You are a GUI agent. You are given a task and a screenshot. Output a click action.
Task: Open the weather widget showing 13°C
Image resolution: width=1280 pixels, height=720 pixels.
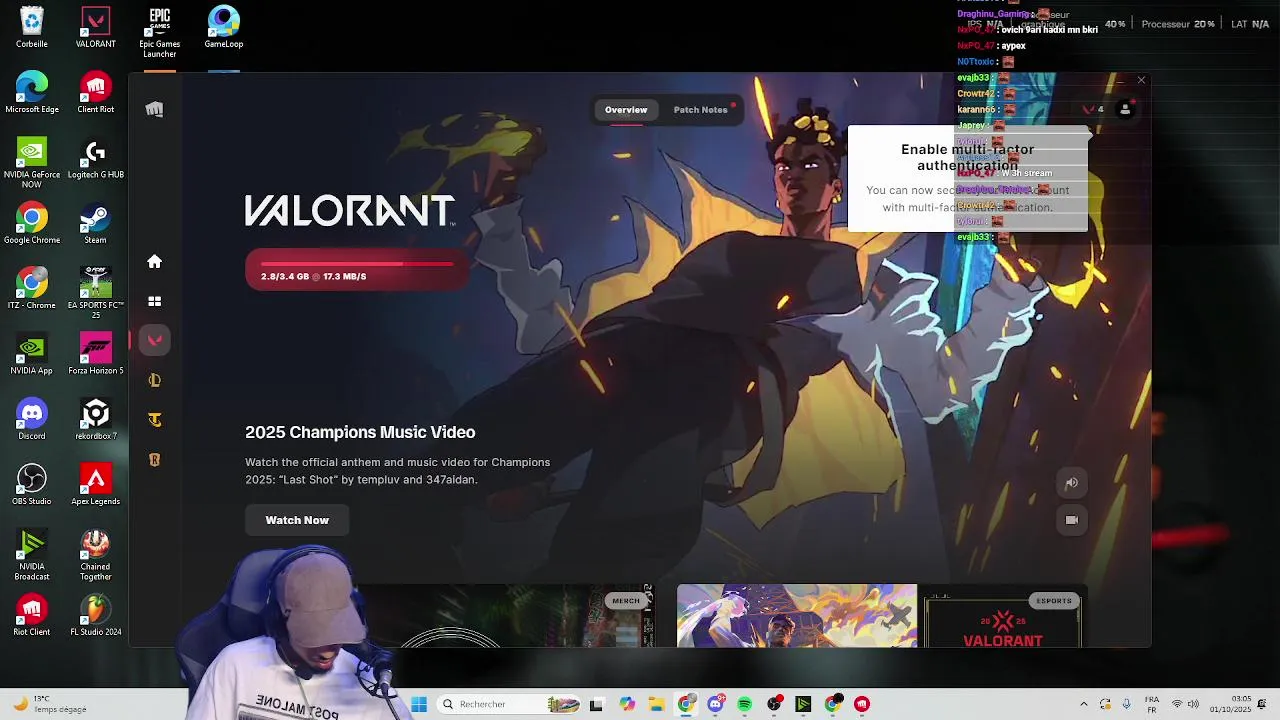point(50,704)
